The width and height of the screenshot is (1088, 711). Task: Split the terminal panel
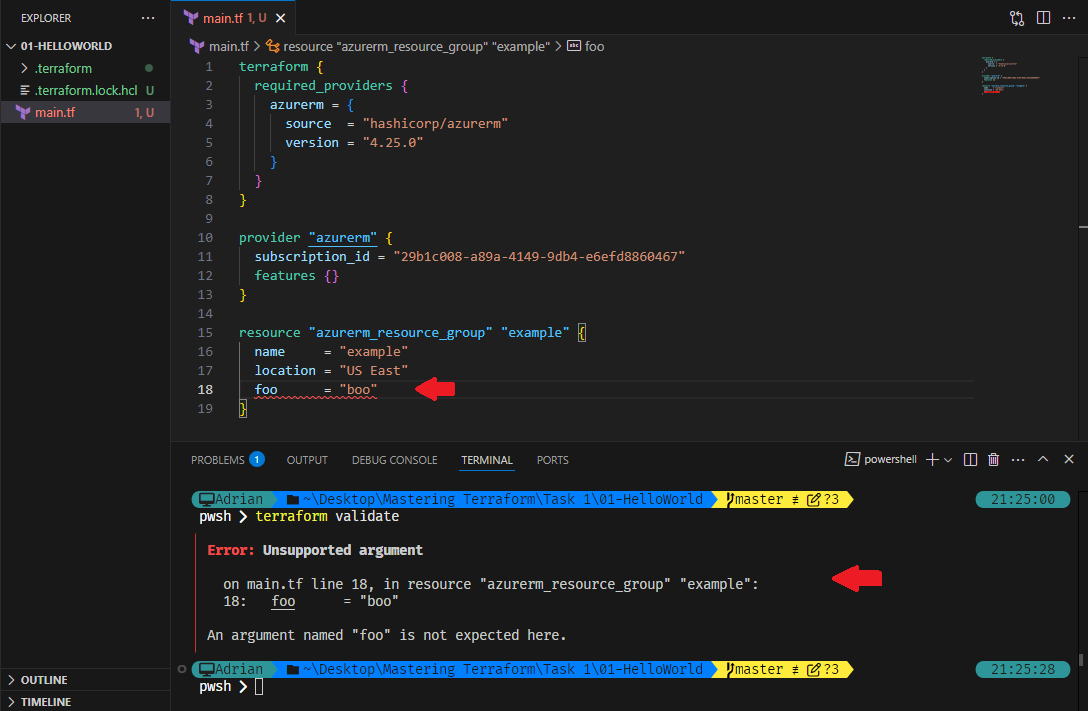[970, 459]
